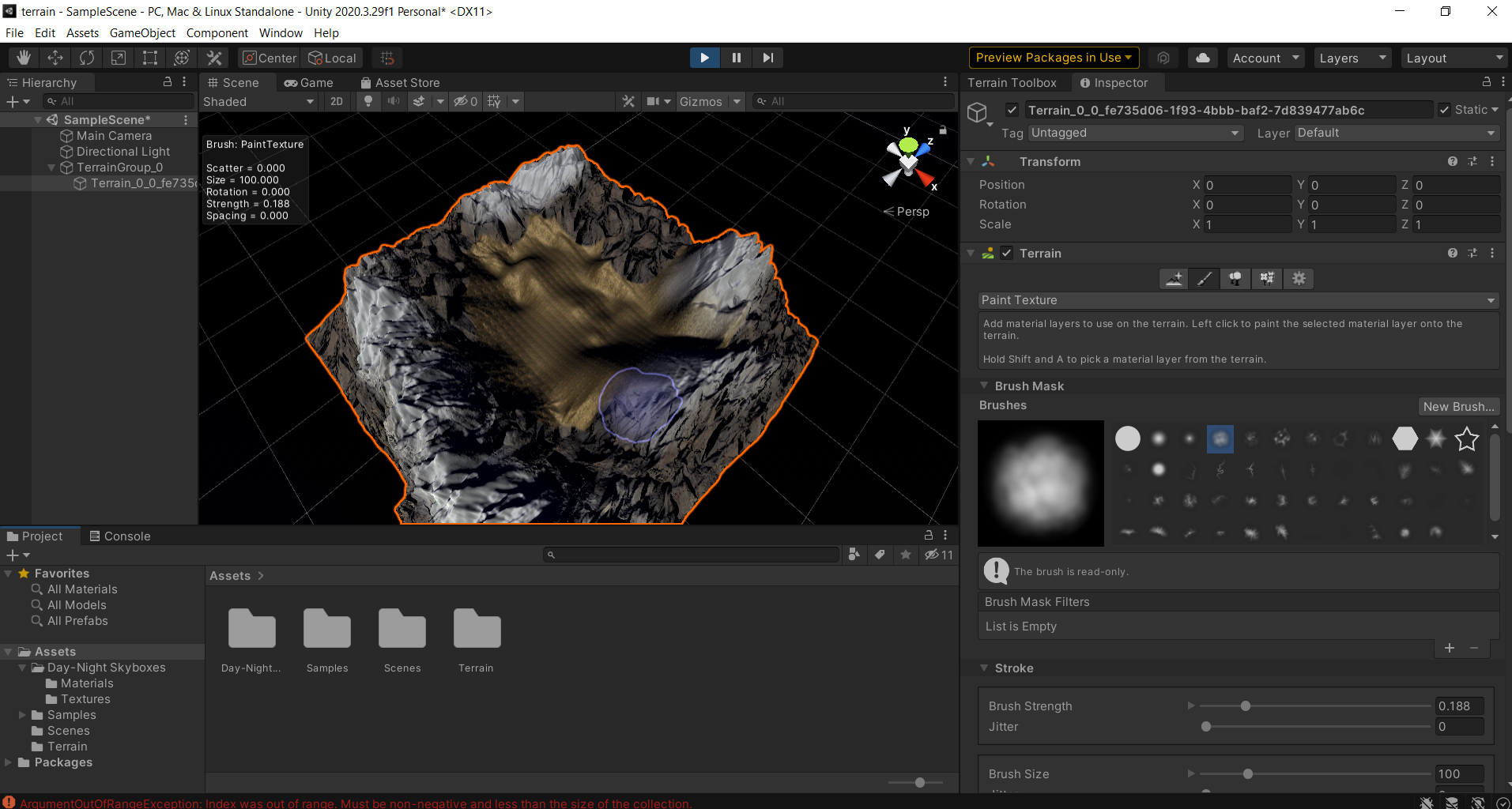Select the Rect transform tool
Screen dimensions: 1512x809
tap(150, 58)
